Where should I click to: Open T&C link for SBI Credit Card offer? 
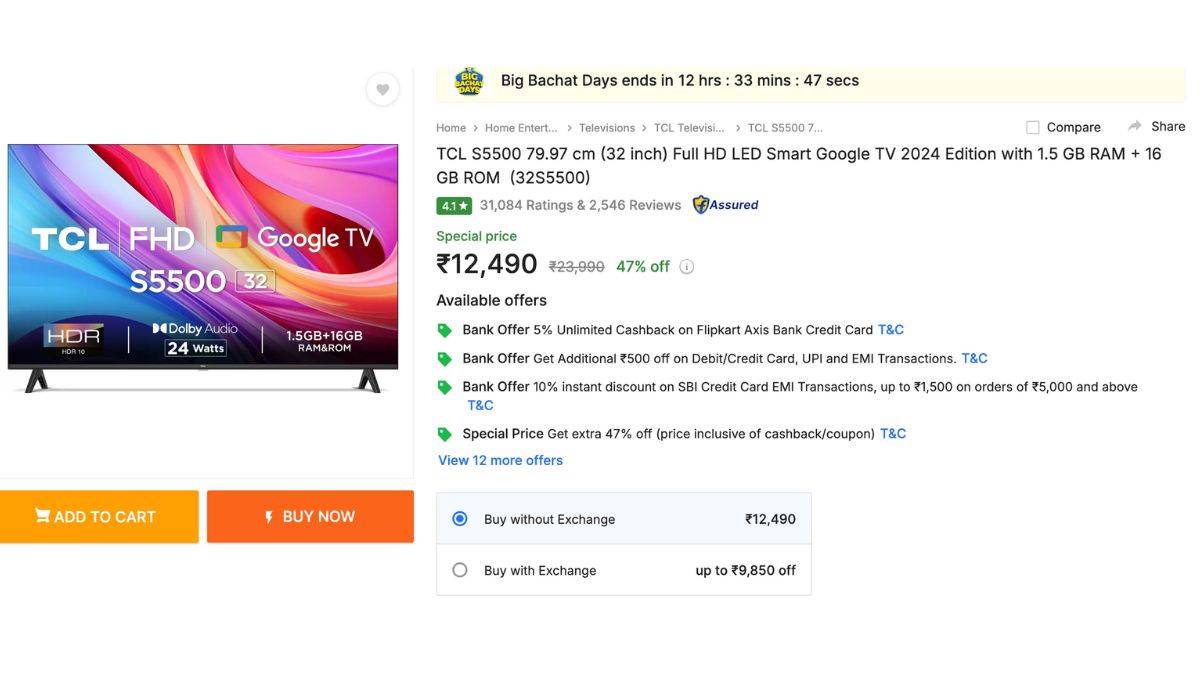480,405
